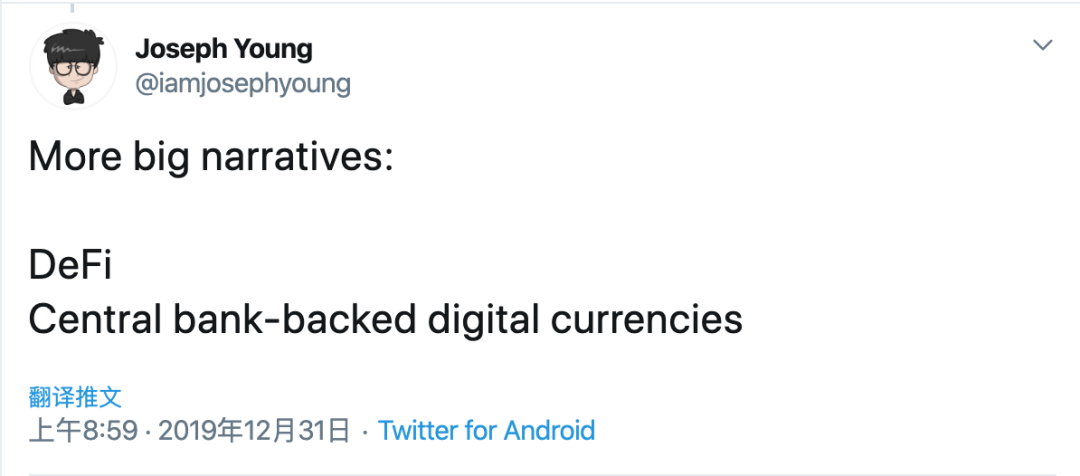
Task: Click the 翻译推文 translate tweet link
Action: 75,396
